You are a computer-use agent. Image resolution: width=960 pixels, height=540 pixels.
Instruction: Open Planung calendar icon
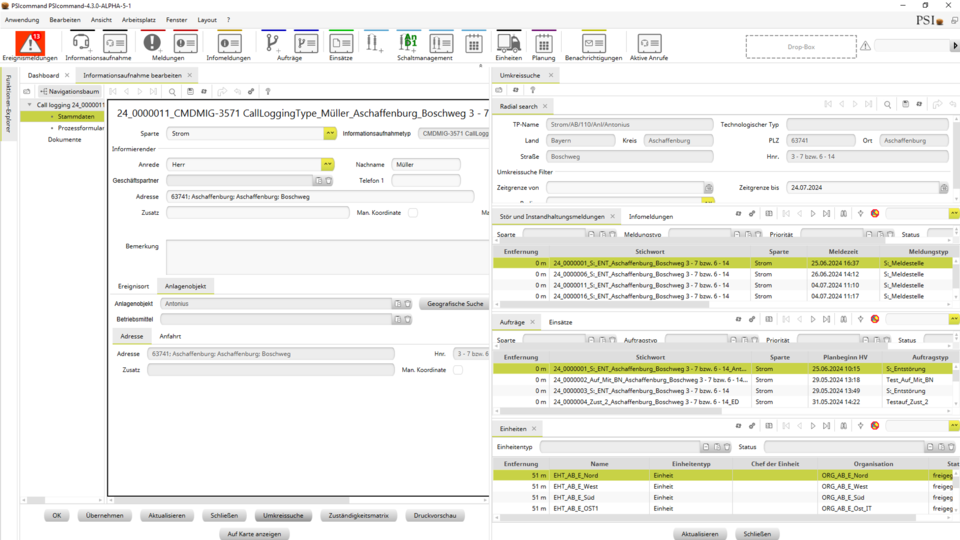(543, 43)
